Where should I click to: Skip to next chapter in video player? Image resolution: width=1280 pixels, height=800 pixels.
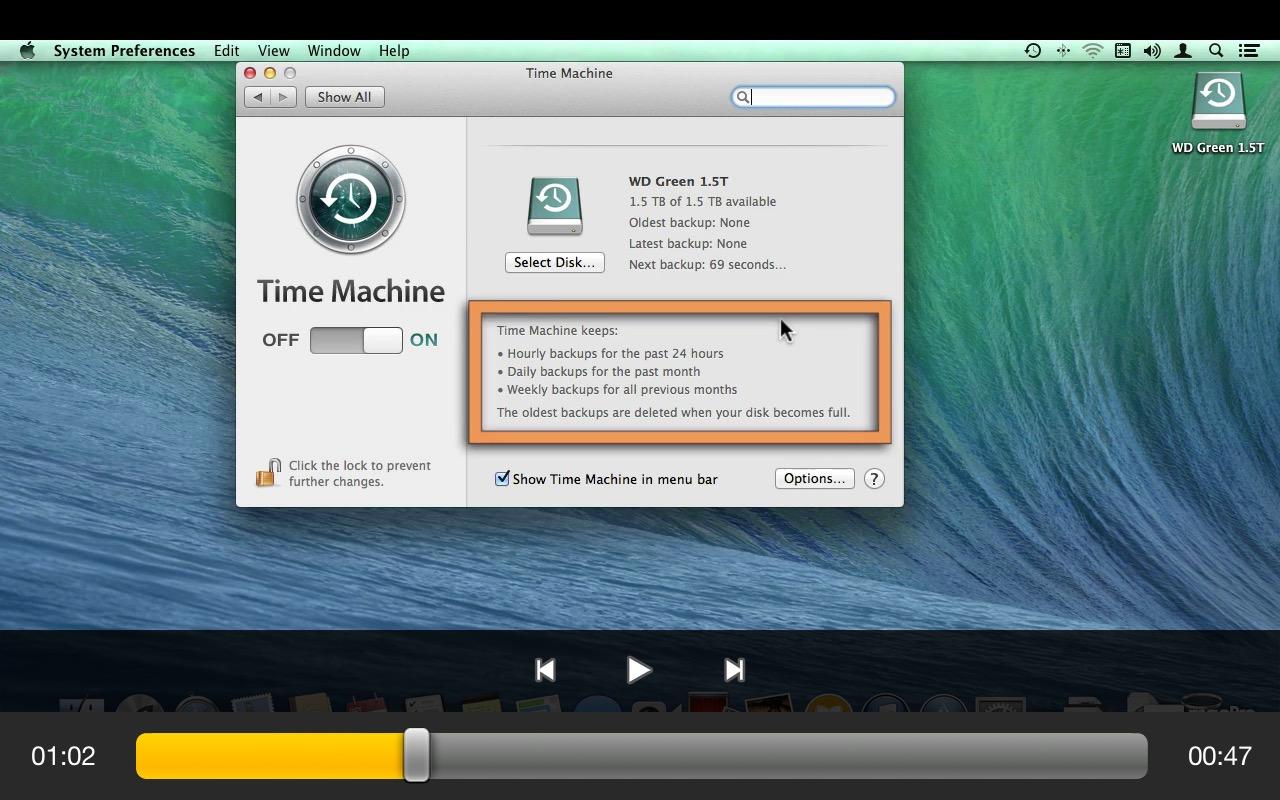pos(734,670)
